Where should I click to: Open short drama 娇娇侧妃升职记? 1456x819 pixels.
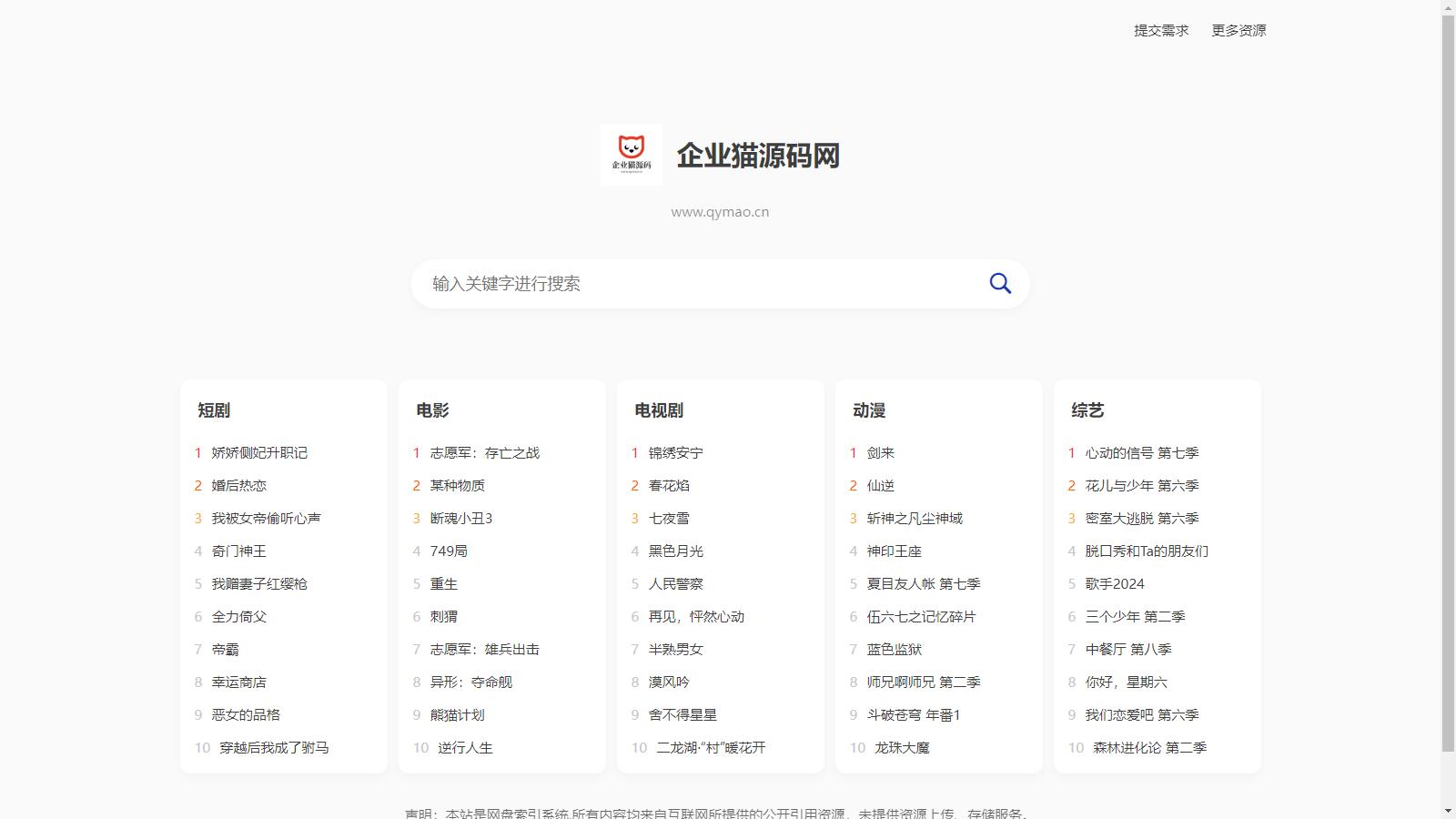(259, 453)
